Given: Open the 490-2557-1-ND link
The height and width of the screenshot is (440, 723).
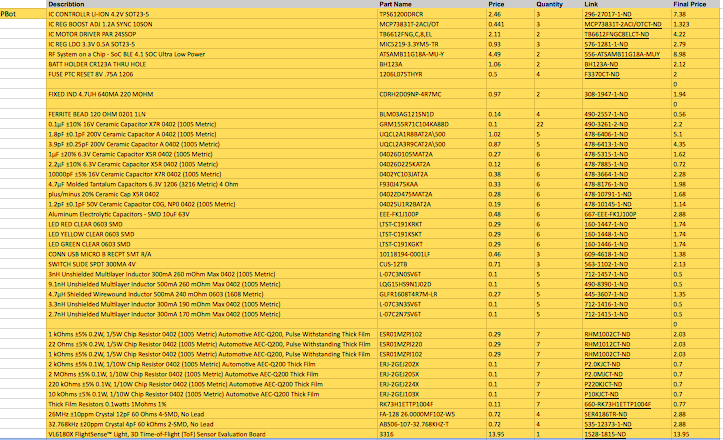Looking at the screenshot, I should [606, 114].
